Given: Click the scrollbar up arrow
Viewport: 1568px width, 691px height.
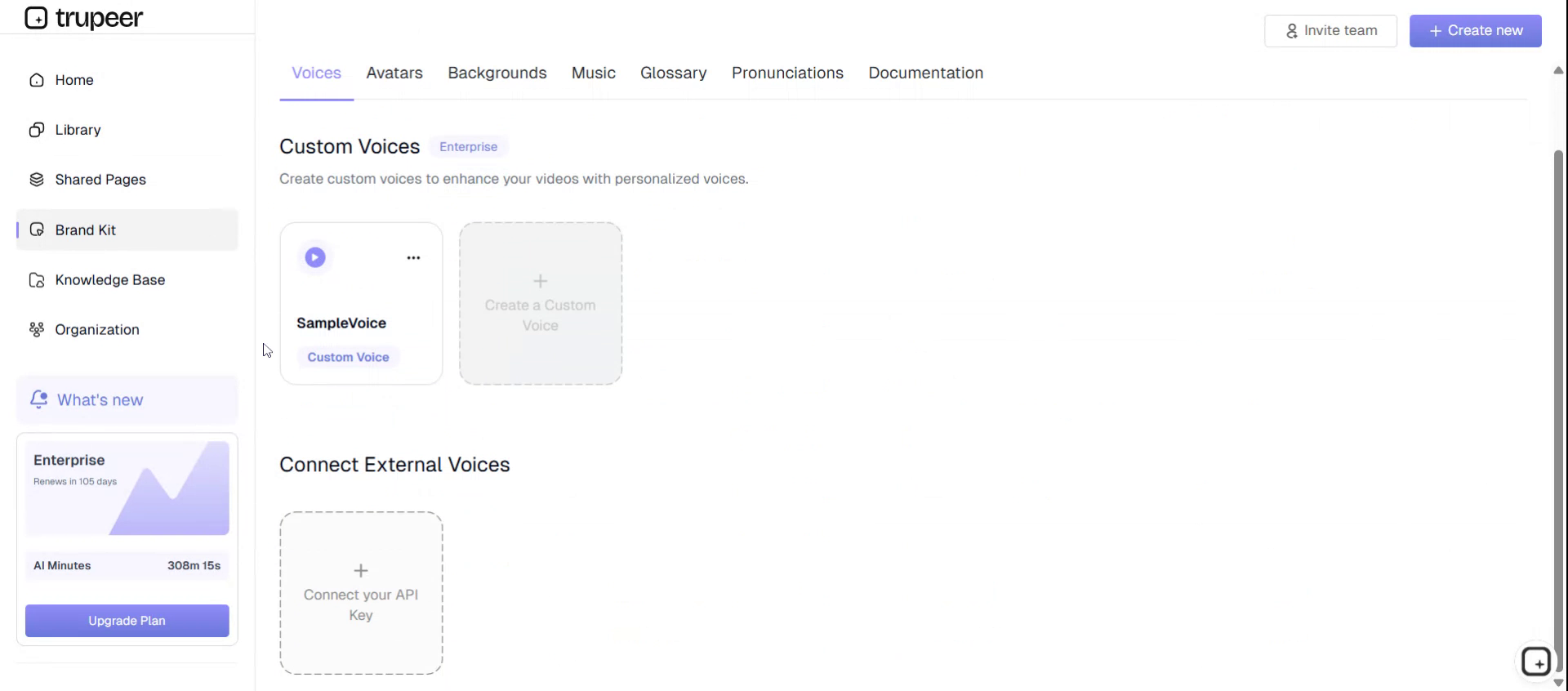Looking at the screenshot, I should 1558,71.
